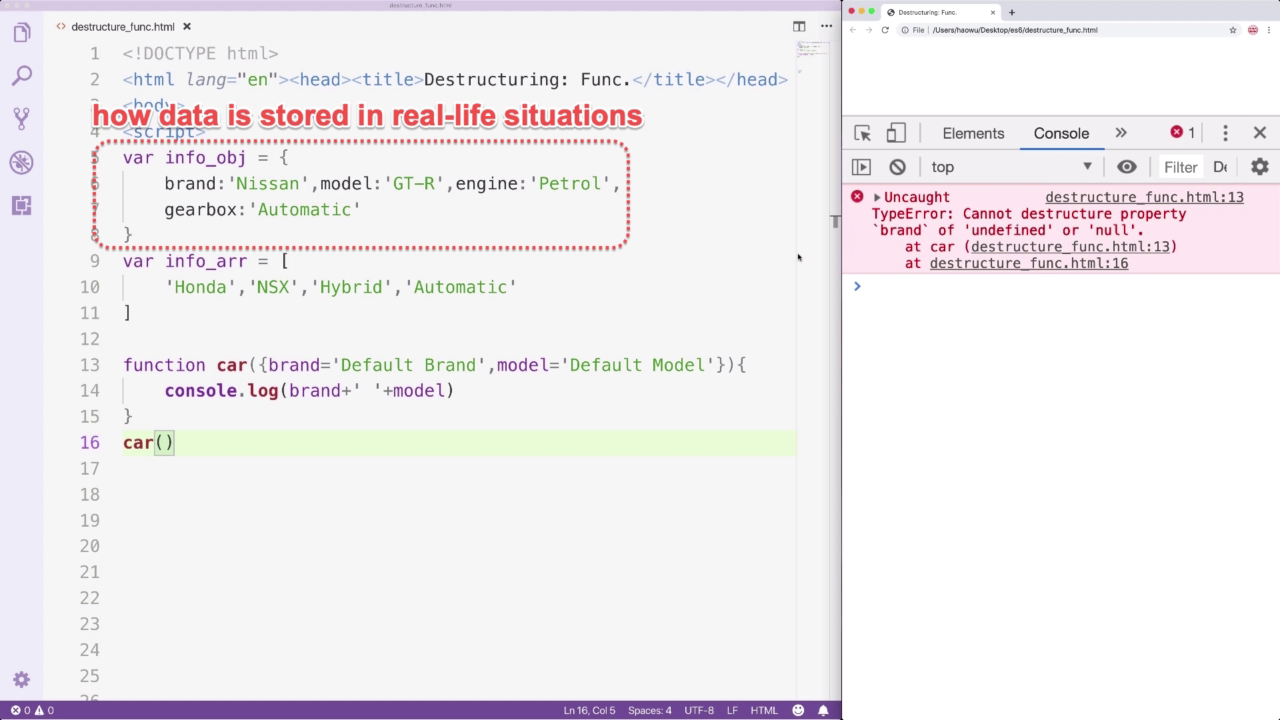Click the DevTools error count badge
The height and width of the screenshot is (720, 1280).
point(1183,132)
